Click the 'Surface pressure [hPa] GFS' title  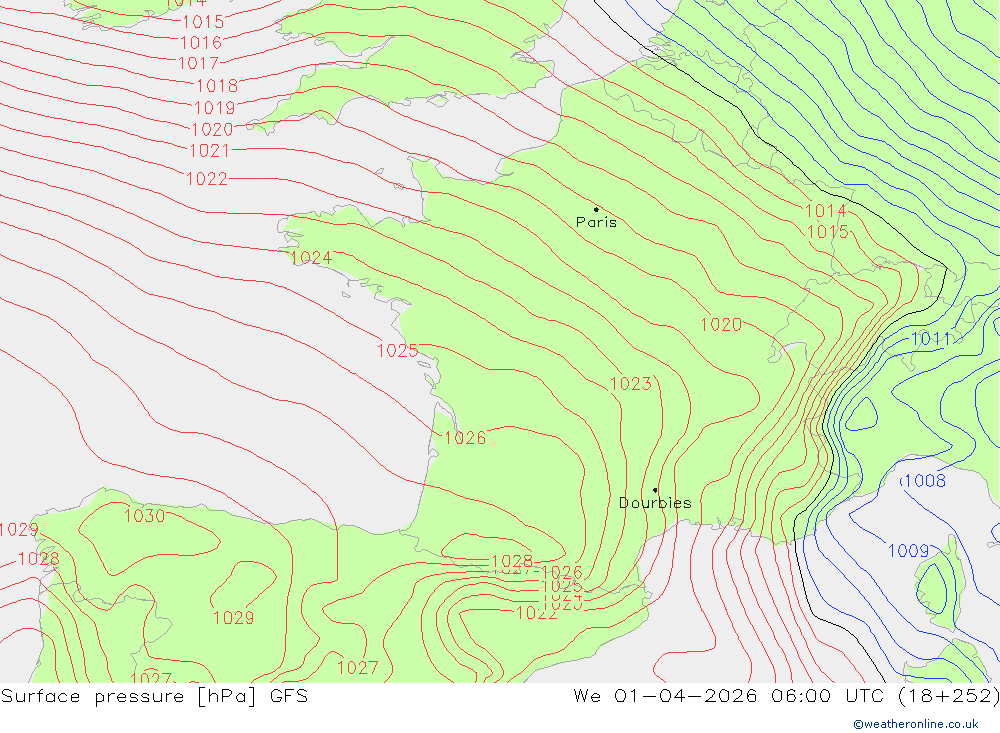(x=154, y=695)
